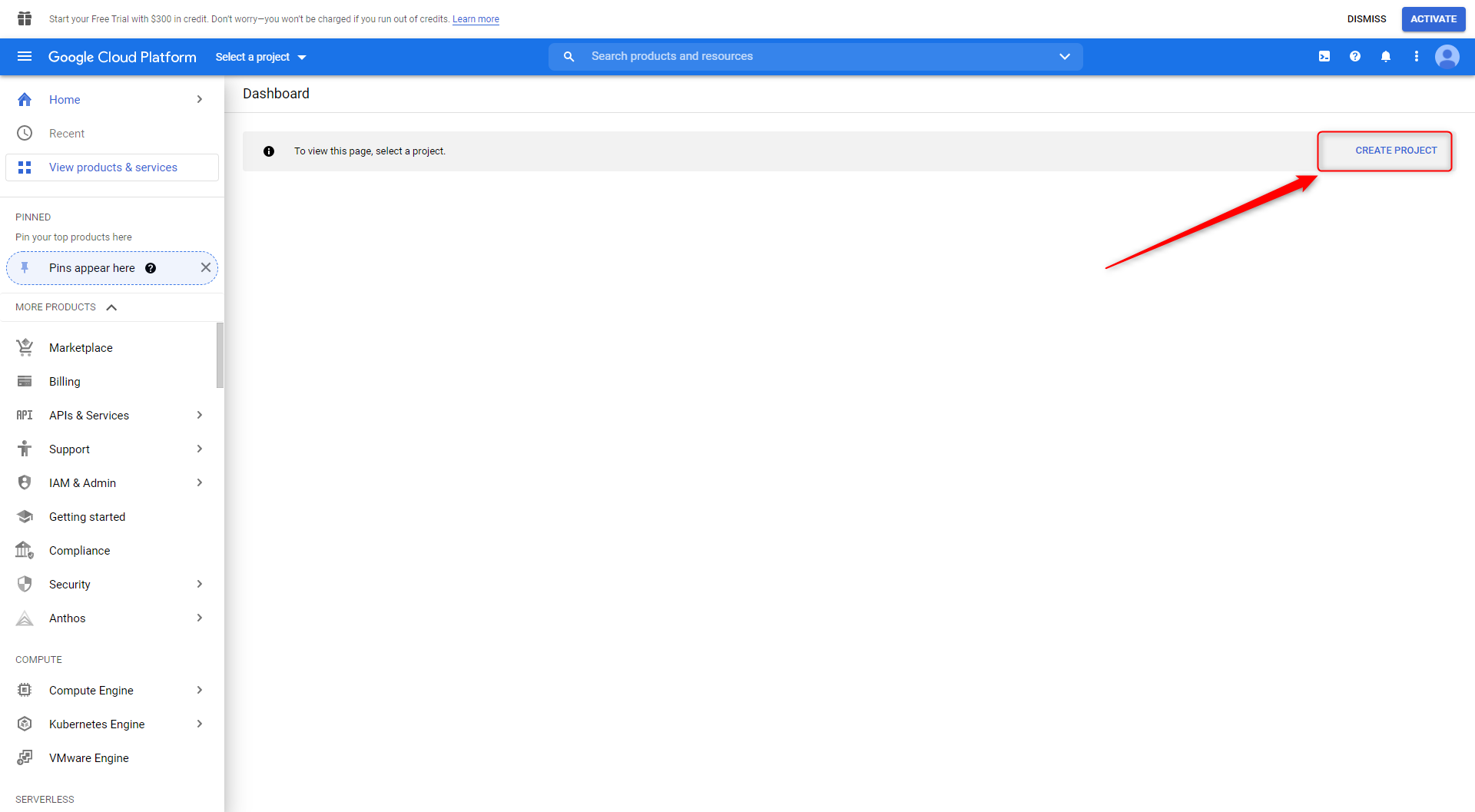Click the Create Project button
1475x812 pixels.
point(1395,151)
